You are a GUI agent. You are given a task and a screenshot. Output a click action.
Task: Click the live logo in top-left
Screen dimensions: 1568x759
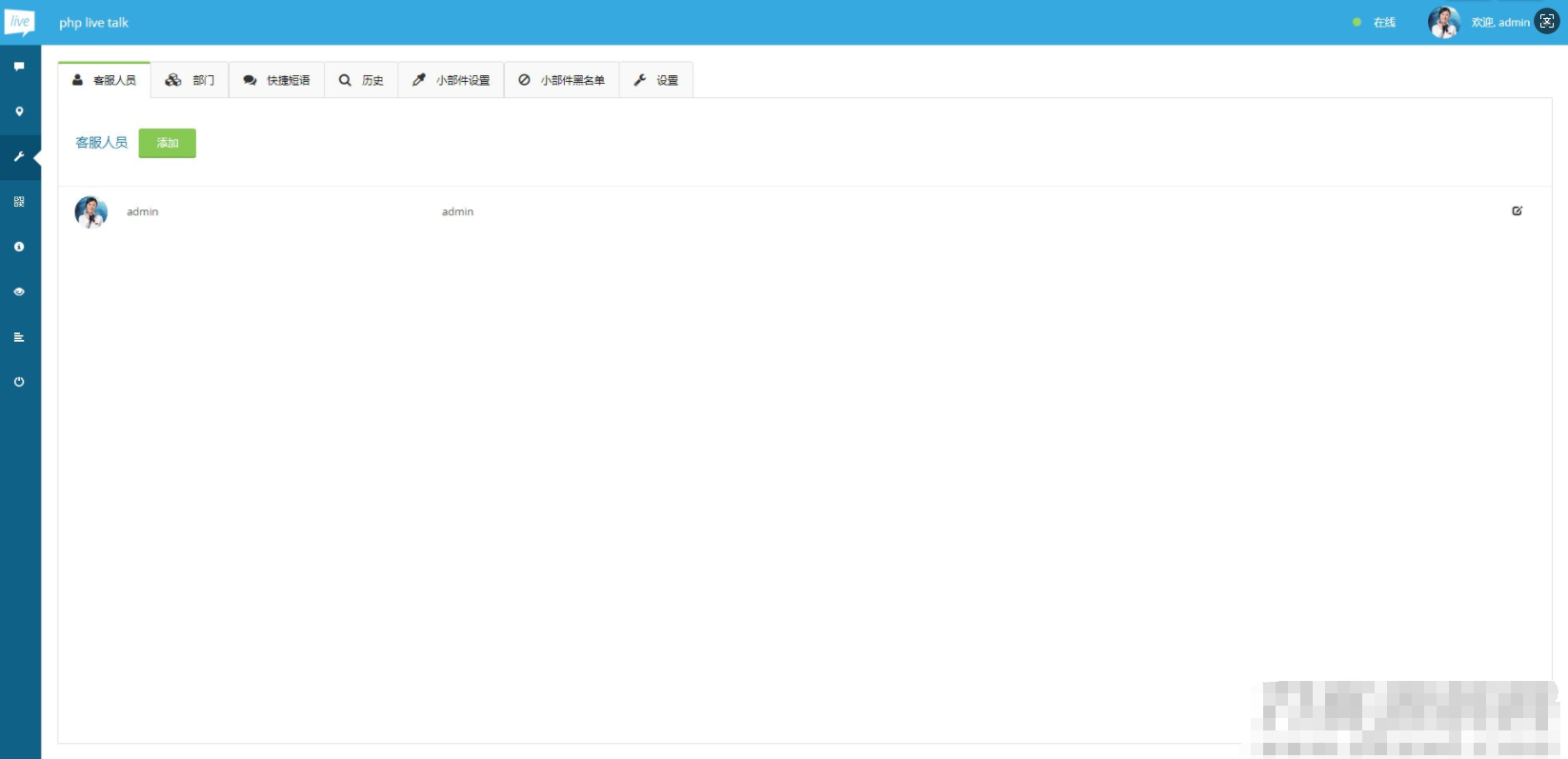[20, 22]
